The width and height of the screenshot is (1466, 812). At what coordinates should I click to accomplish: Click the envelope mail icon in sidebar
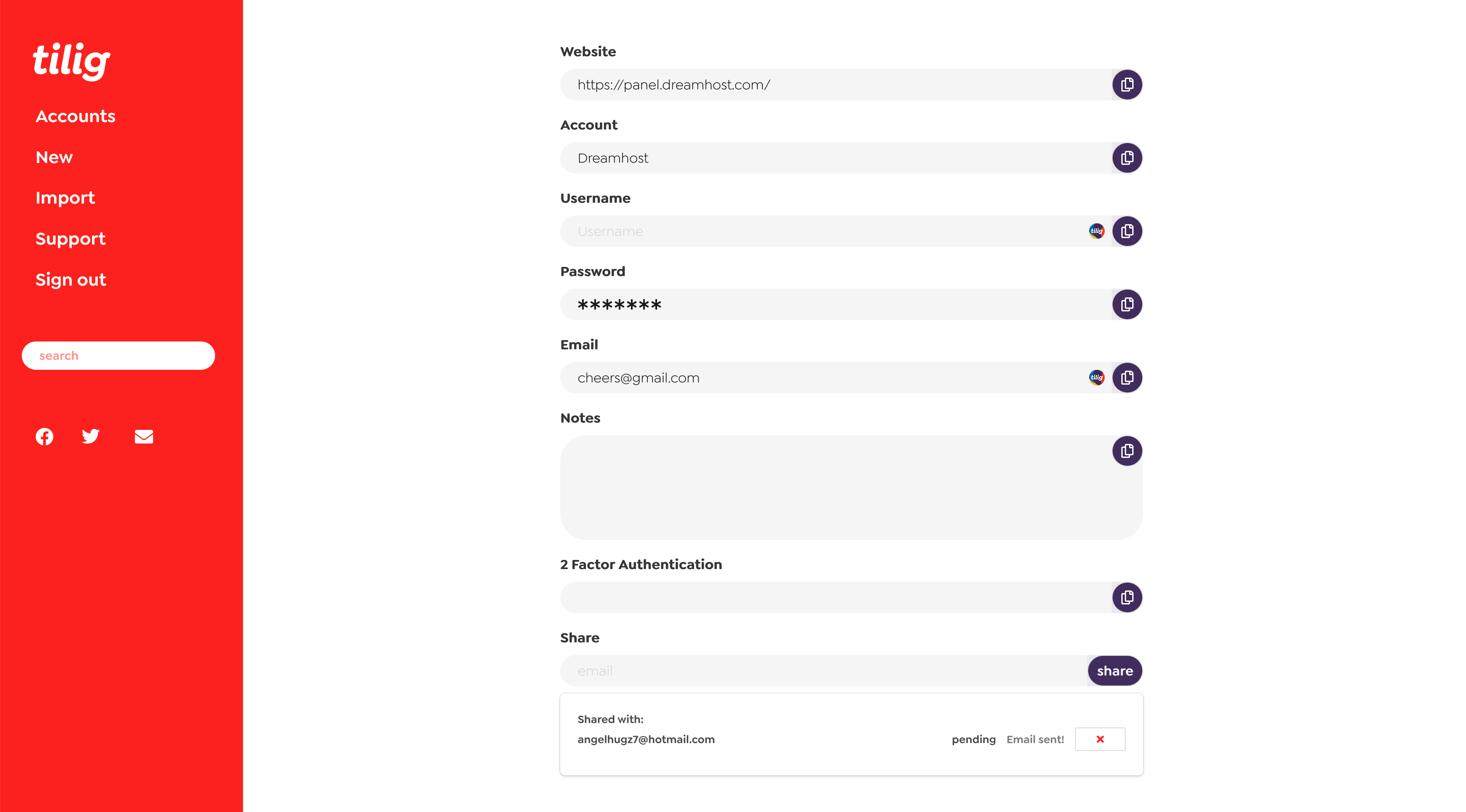point(144,437)
